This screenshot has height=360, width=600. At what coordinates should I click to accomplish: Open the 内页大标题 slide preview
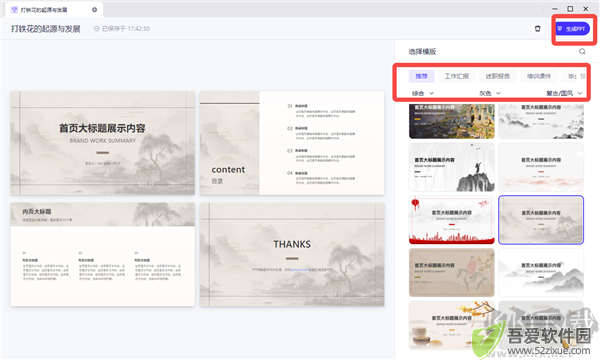click(x=103, y=254)
